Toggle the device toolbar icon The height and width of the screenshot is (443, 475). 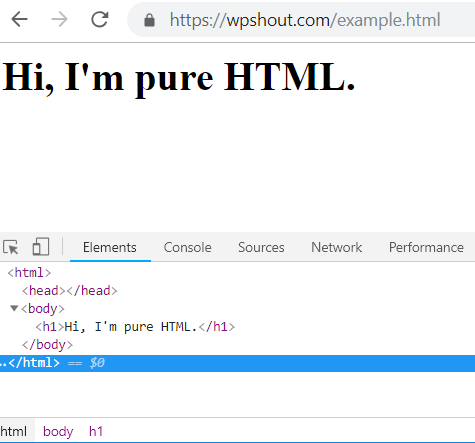click(41, 247)
